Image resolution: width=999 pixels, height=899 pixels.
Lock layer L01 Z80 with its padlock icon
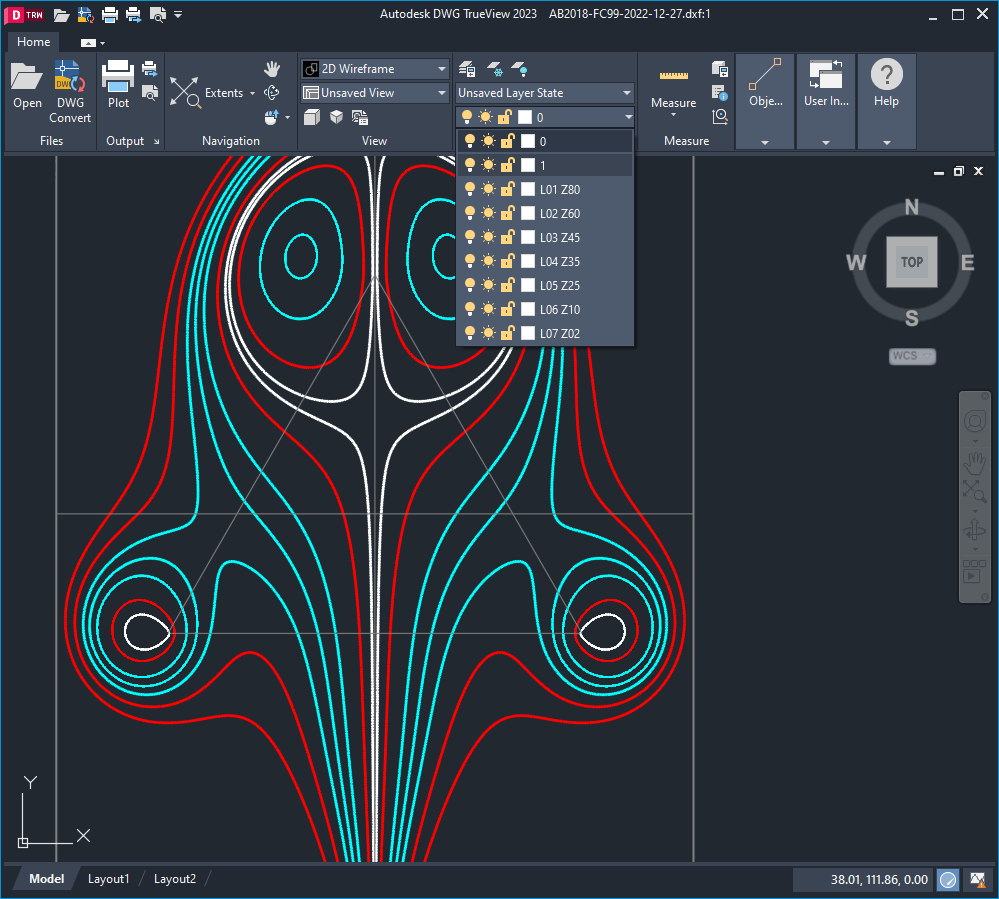coord(507,189)
